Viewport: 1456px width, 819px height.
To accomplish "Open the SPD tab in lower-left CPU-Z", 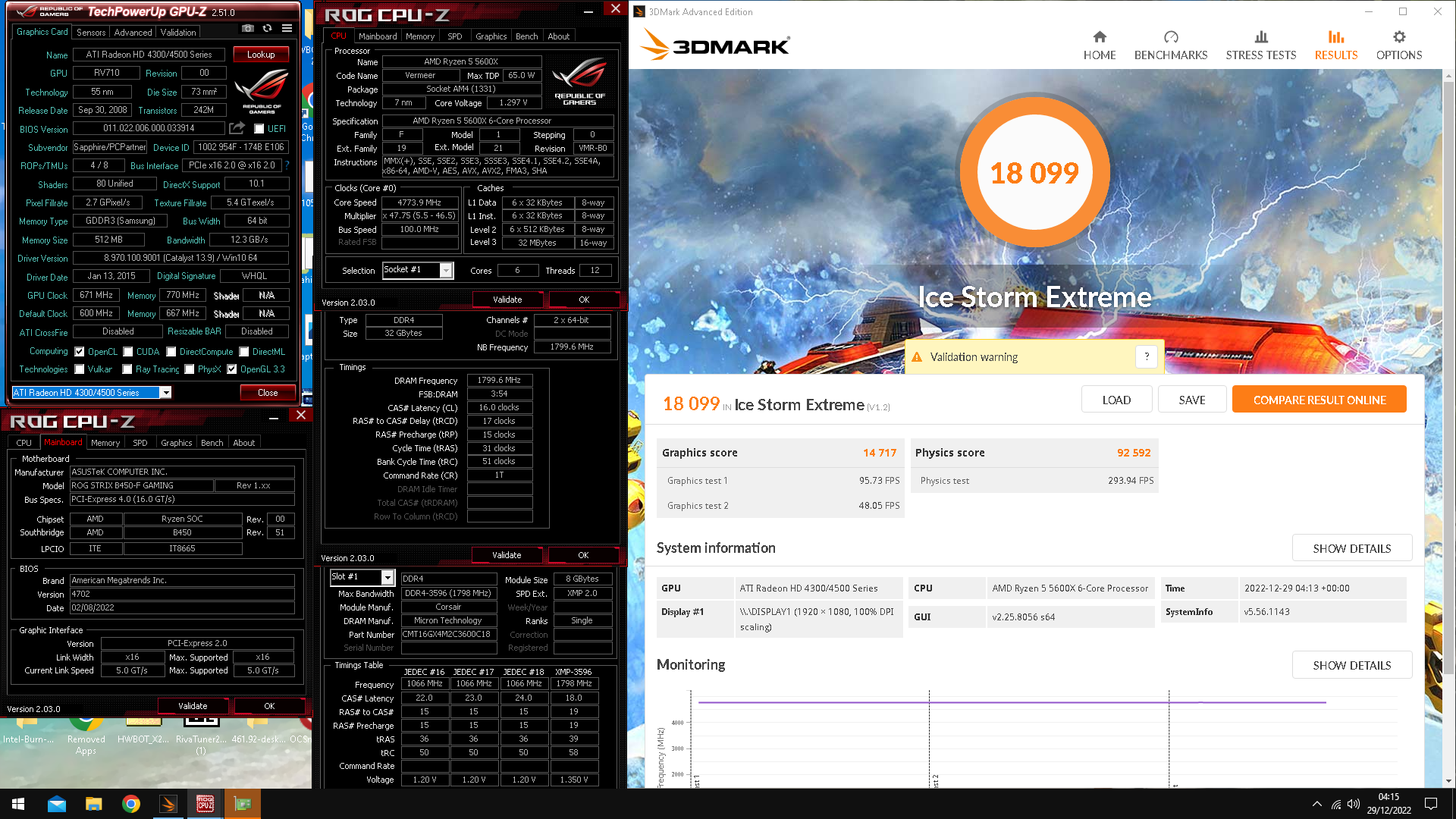I will (x=140, y=443).
